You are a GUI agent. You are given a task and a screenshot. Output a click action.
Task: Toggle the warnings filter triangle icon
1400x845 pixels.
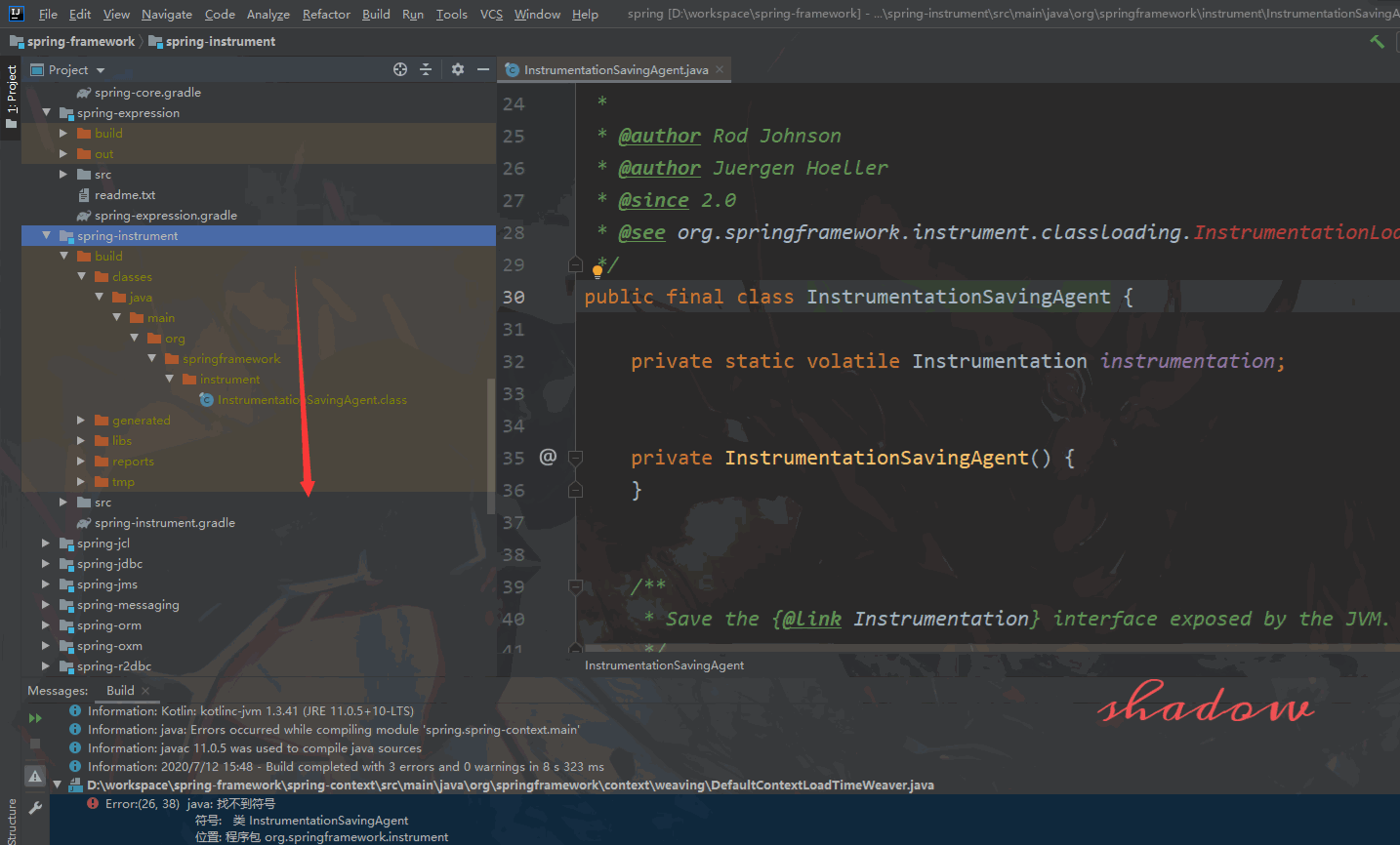pos(35,777)
